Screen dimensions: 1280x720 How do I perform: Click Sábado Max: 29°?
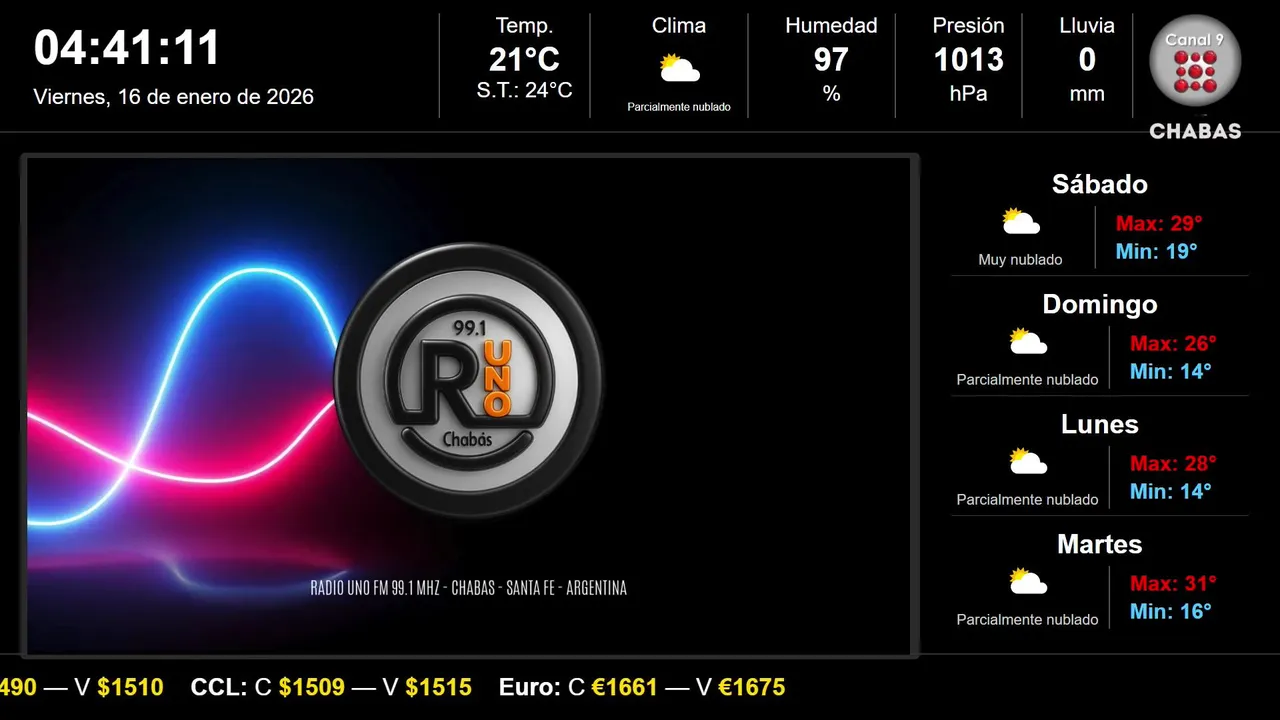1159,223
